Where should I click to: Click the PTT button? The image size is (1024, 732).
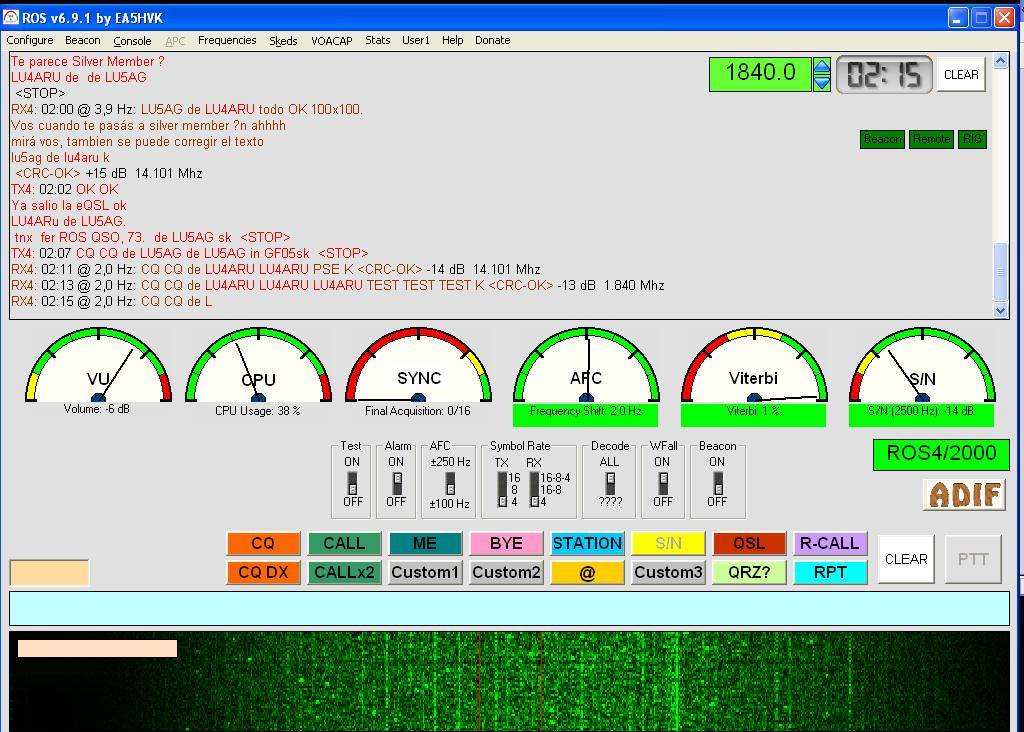coord(972,559)
